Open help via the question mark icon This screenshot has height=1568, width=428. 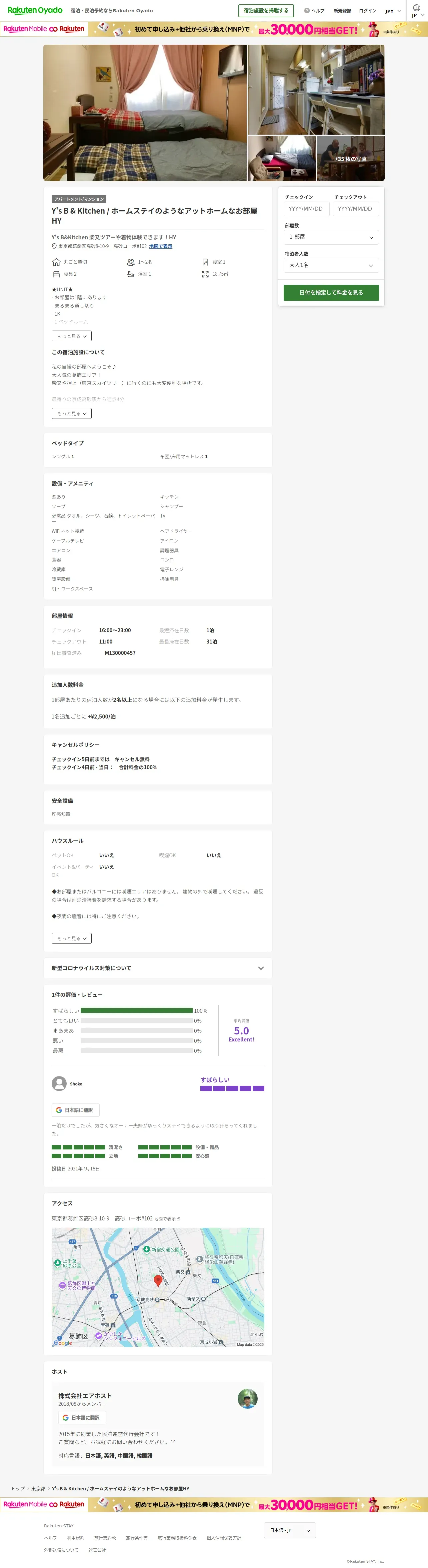click(x=307, y=10)
